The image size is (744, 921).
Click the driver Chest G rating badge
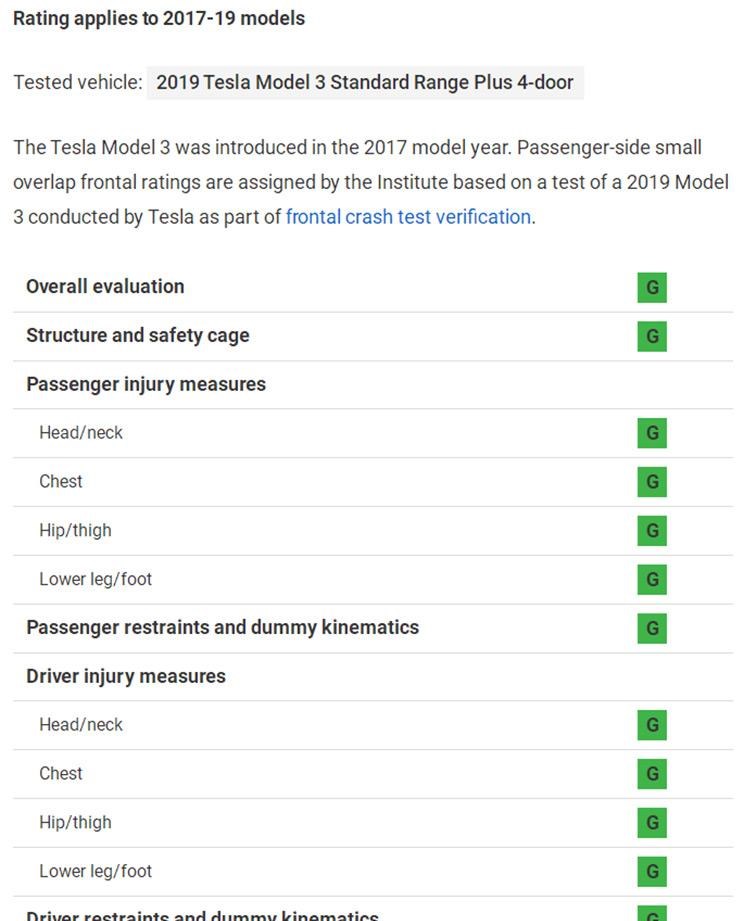pos(652,774)
